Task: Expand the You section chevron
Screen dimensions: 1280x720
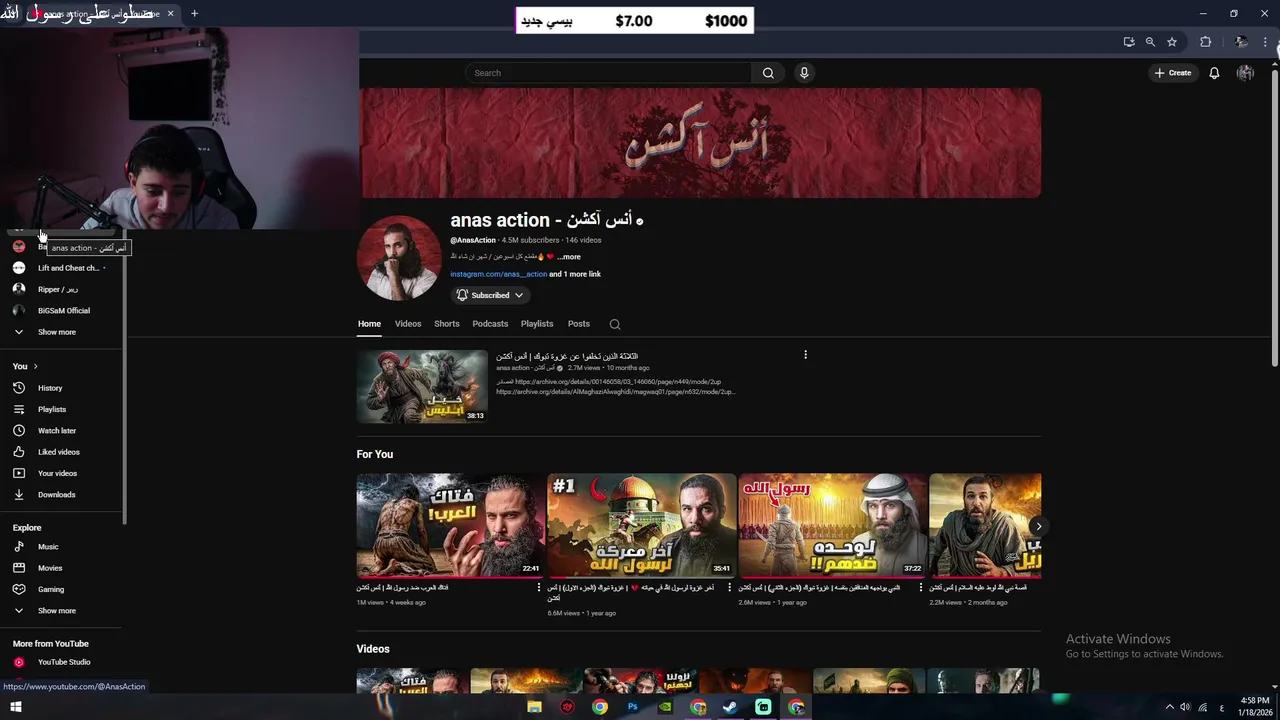Action: [35, 367]
